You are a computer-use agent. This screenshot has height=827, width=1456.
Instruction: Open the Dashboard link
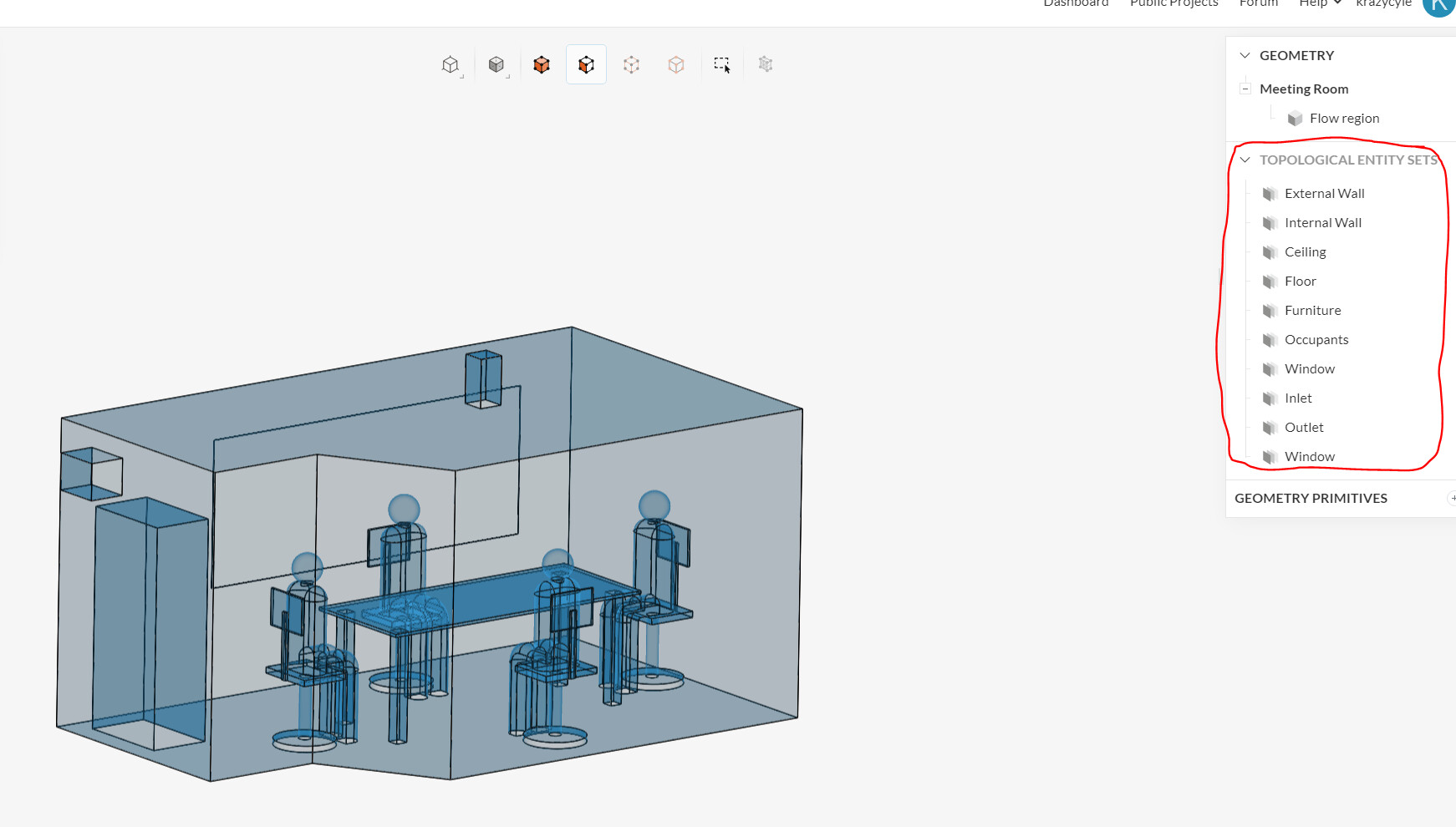point(1076,3)
